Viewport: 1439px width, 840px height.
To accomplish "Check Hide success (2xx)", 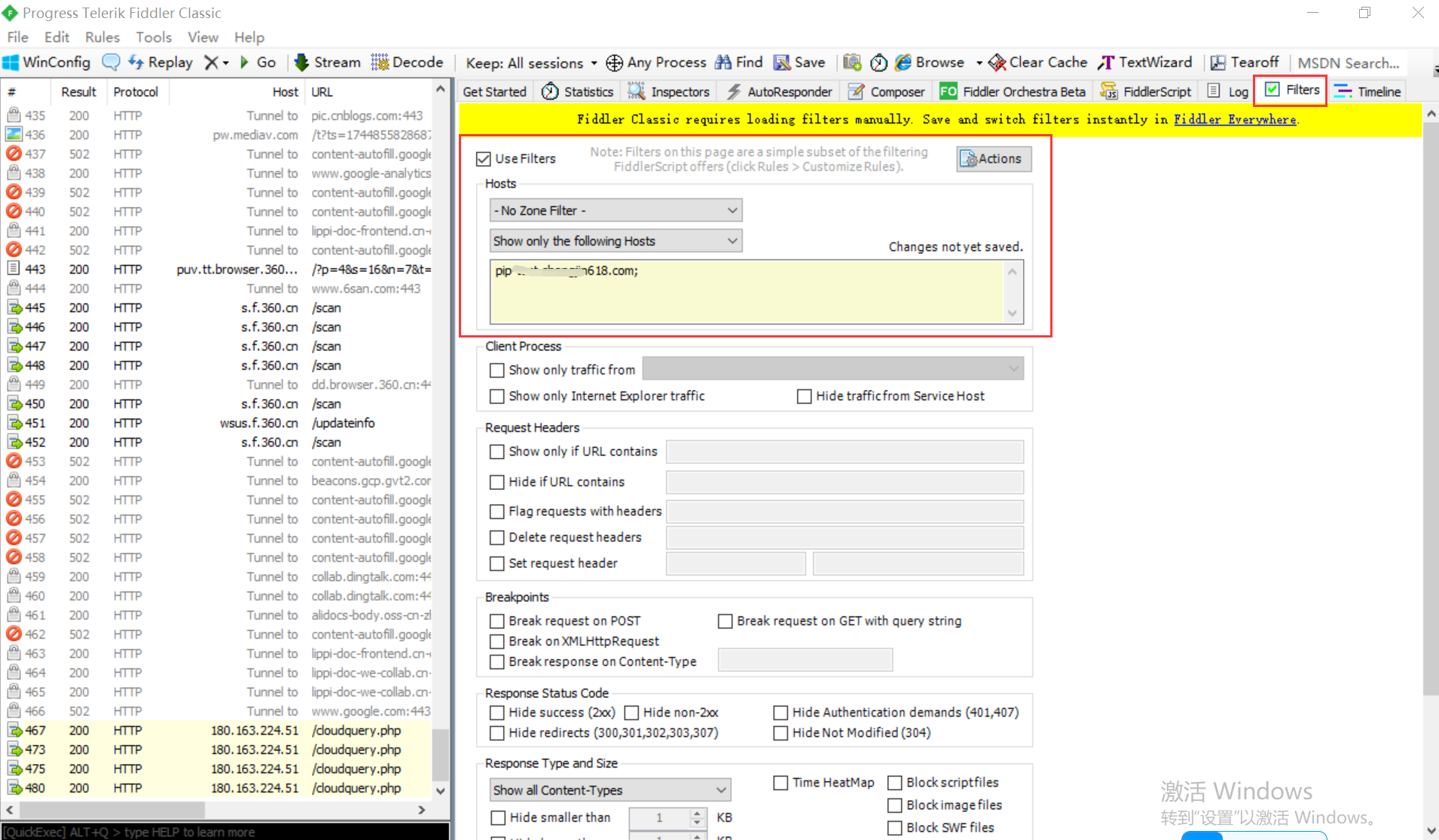I will (x=496, y=712).
